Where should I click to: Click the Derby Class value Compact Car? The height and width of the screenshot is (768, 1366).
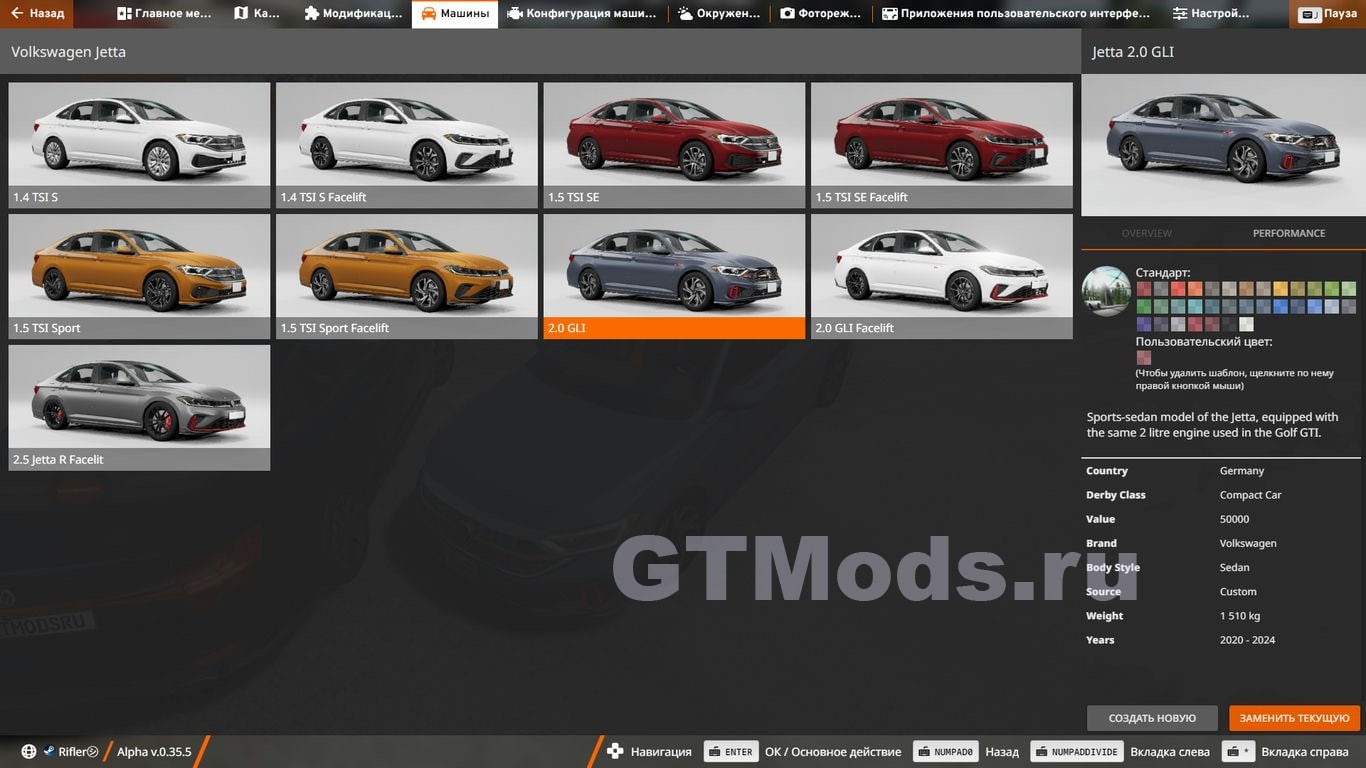(x=1250, y=495)
